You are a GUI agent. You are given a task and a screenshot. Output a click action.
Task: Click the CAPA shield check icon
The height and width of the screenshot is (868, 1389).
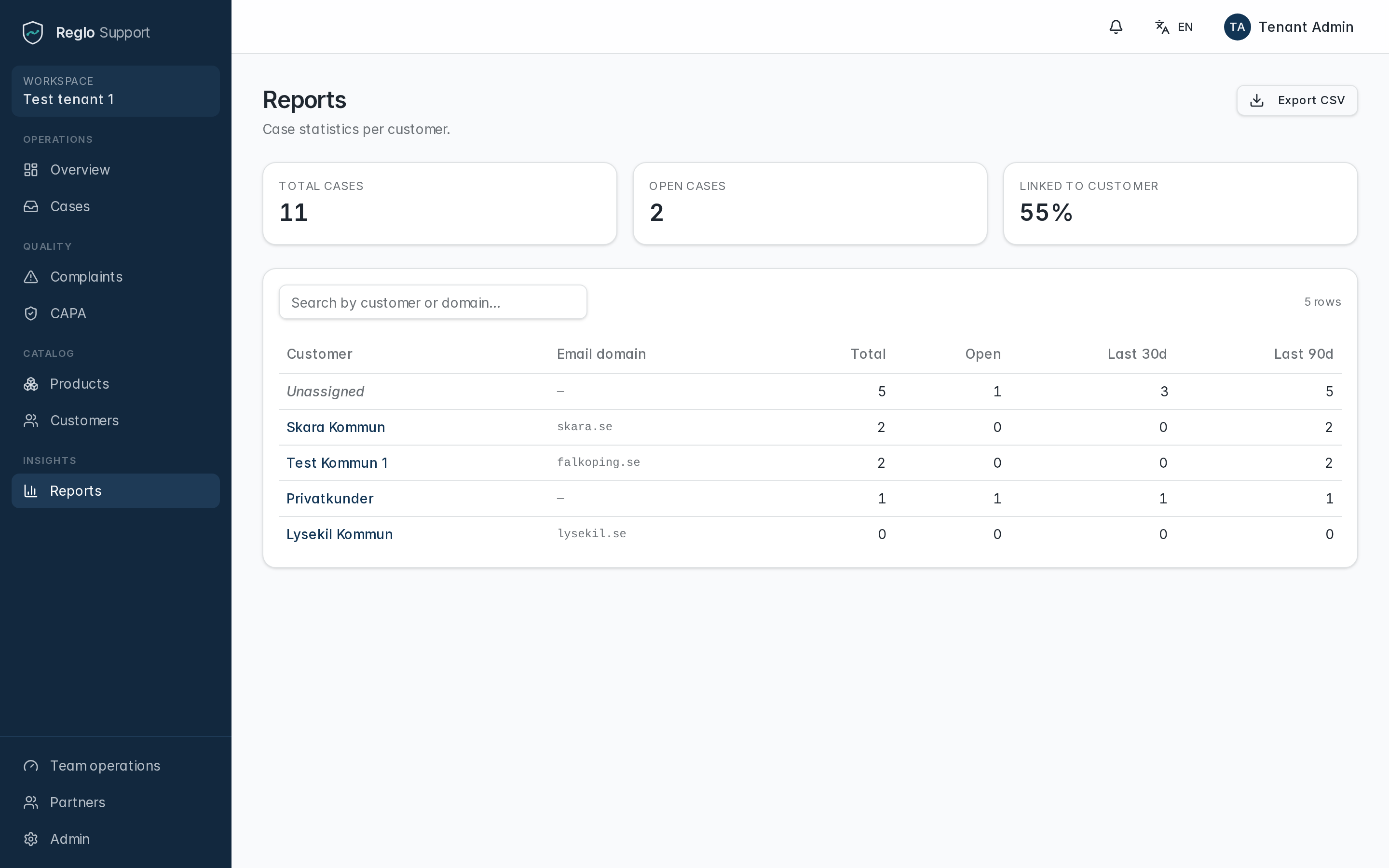click(x=31, y=313)
